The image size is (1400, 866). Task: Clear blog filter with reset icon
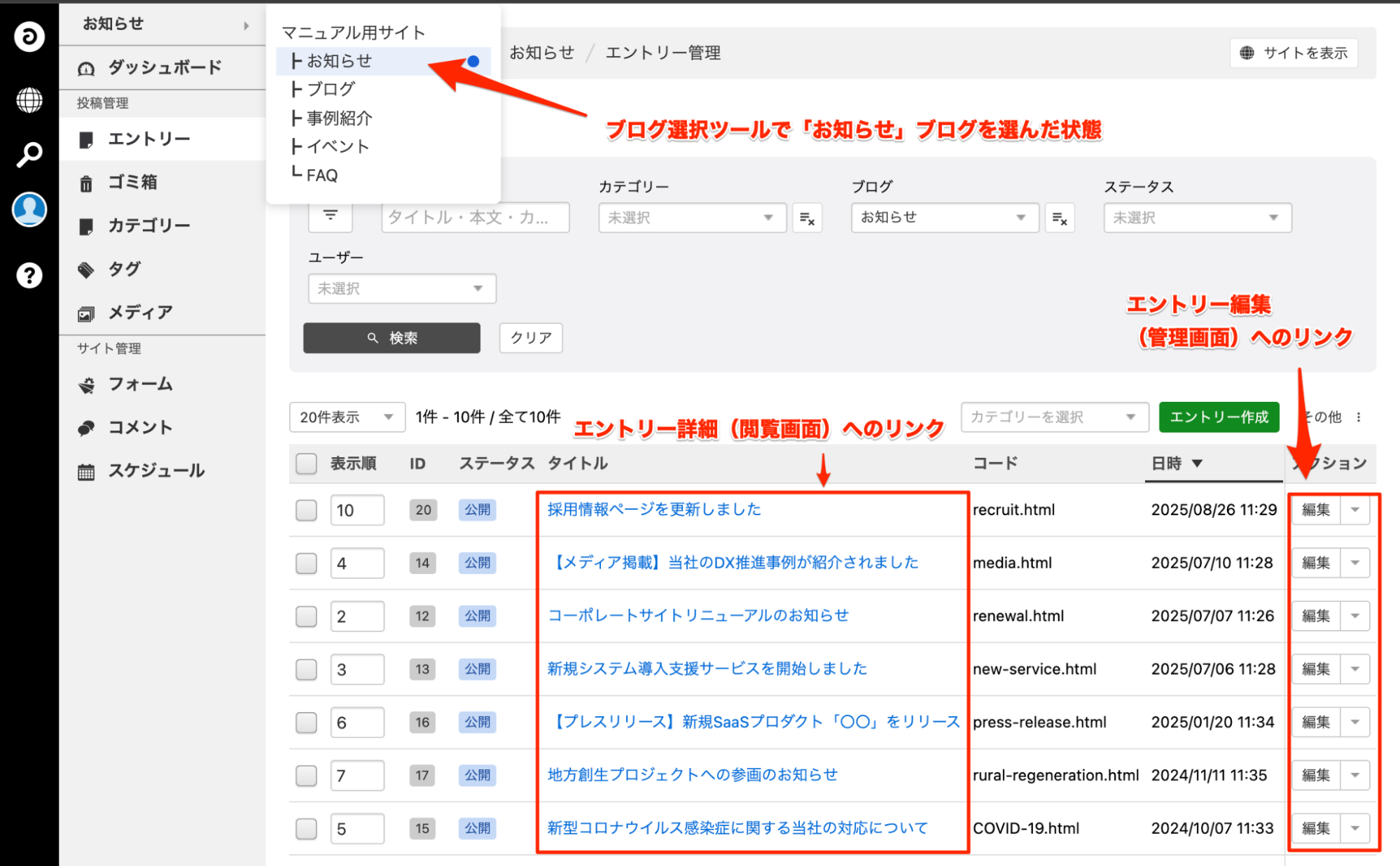[1059, 218]
